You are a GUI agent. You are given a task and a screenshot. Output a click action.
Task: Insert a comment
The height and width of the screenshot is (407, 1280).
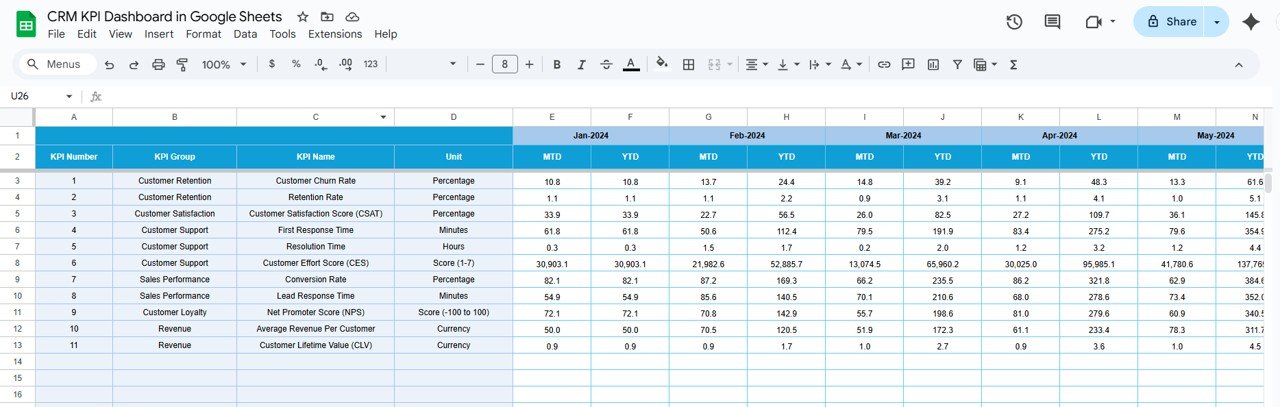pyautogui.click(x=908, y=64)
